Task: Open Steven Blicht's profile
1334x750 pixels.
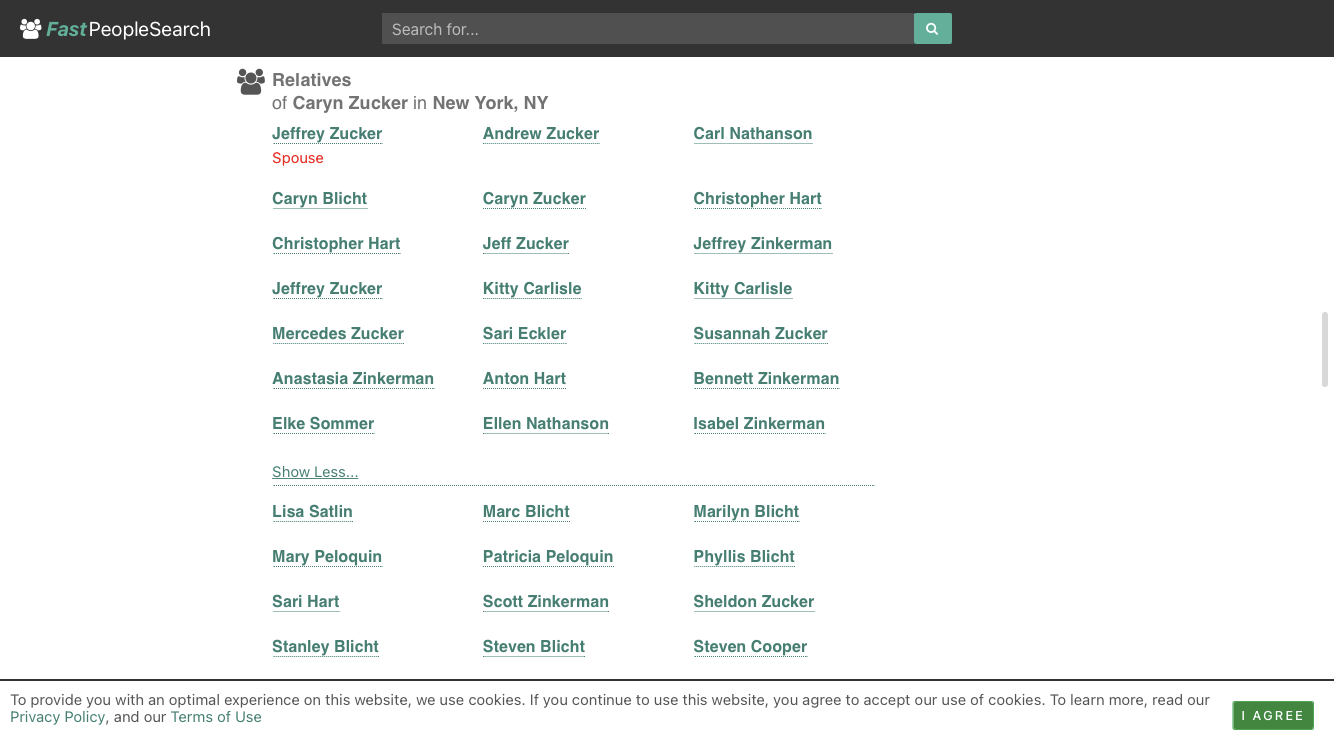Action: [x=534, y=646]
